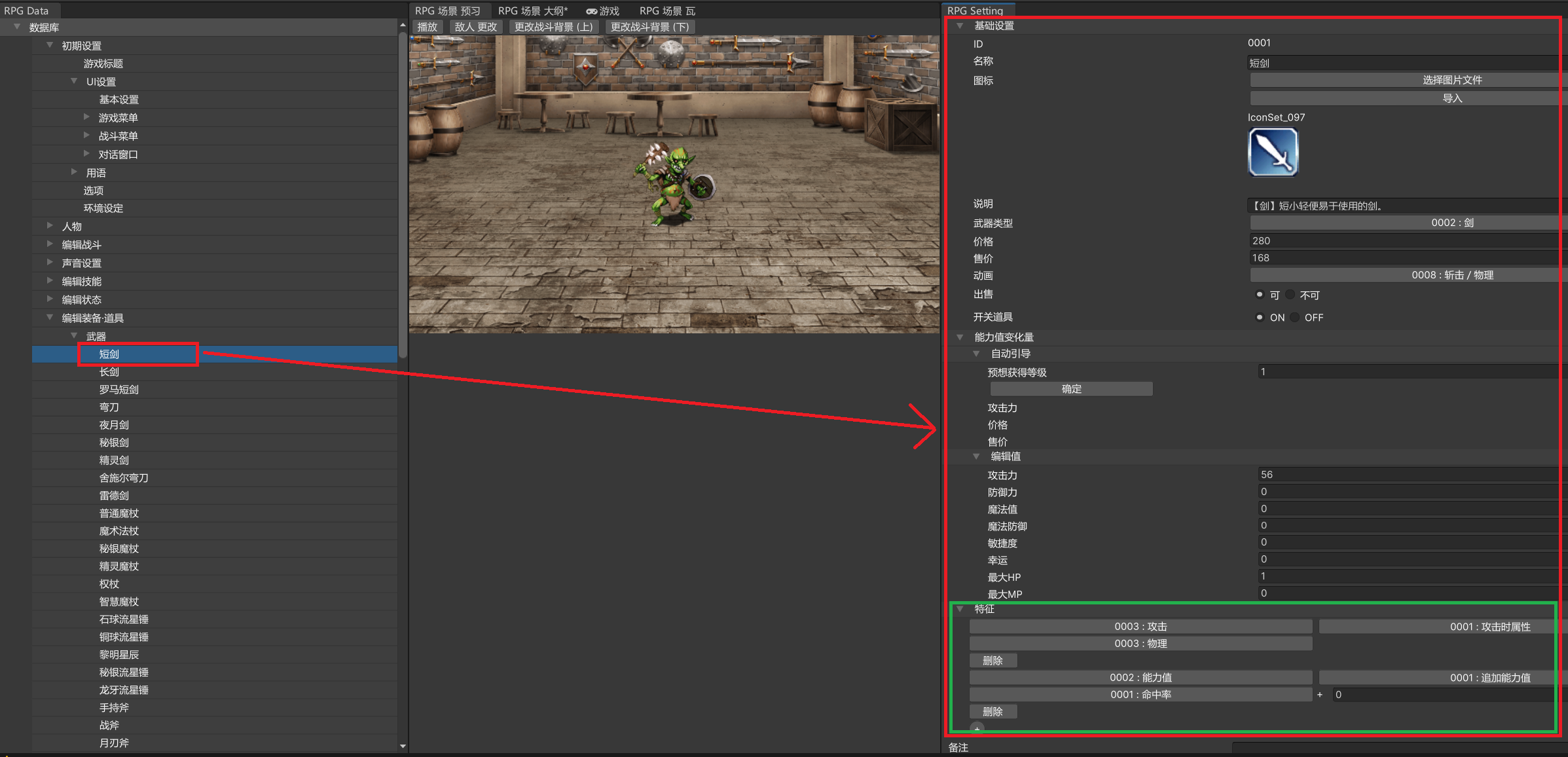This screenshot has width=1568, height=757.
Task: Click the gamepad icon on the 游戏 tab
Action: click(x=591, y=11)
